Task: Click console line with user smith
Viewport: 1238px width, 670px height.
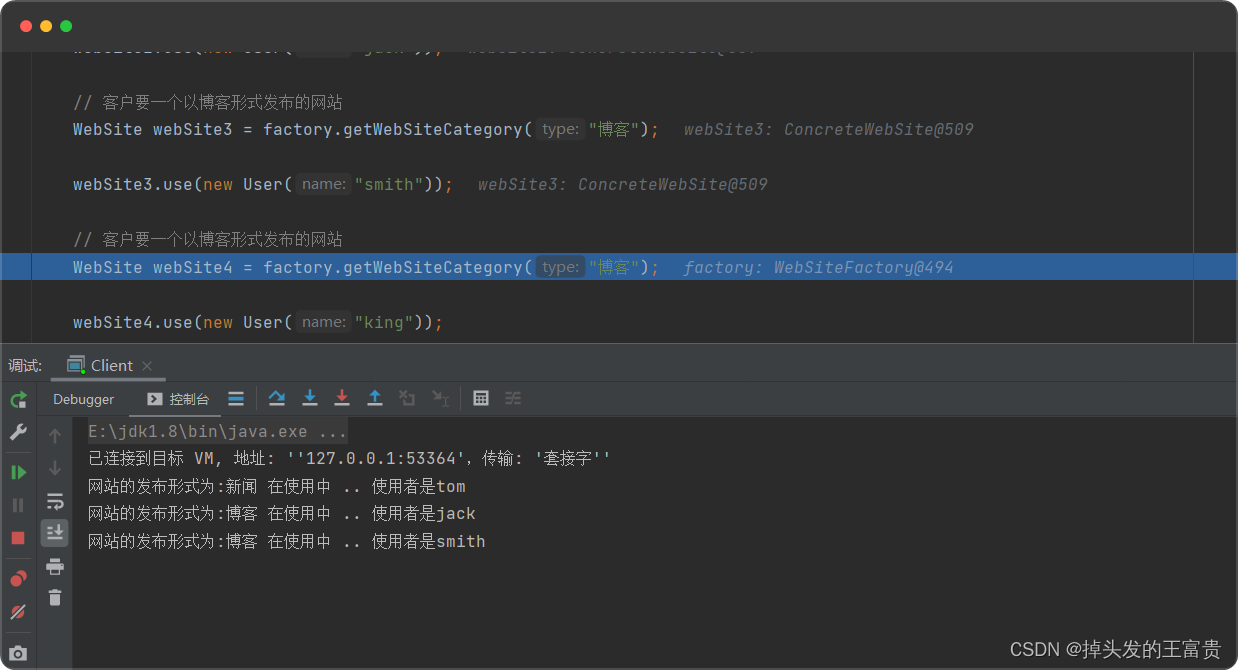Action: click(x=287, y=541)
